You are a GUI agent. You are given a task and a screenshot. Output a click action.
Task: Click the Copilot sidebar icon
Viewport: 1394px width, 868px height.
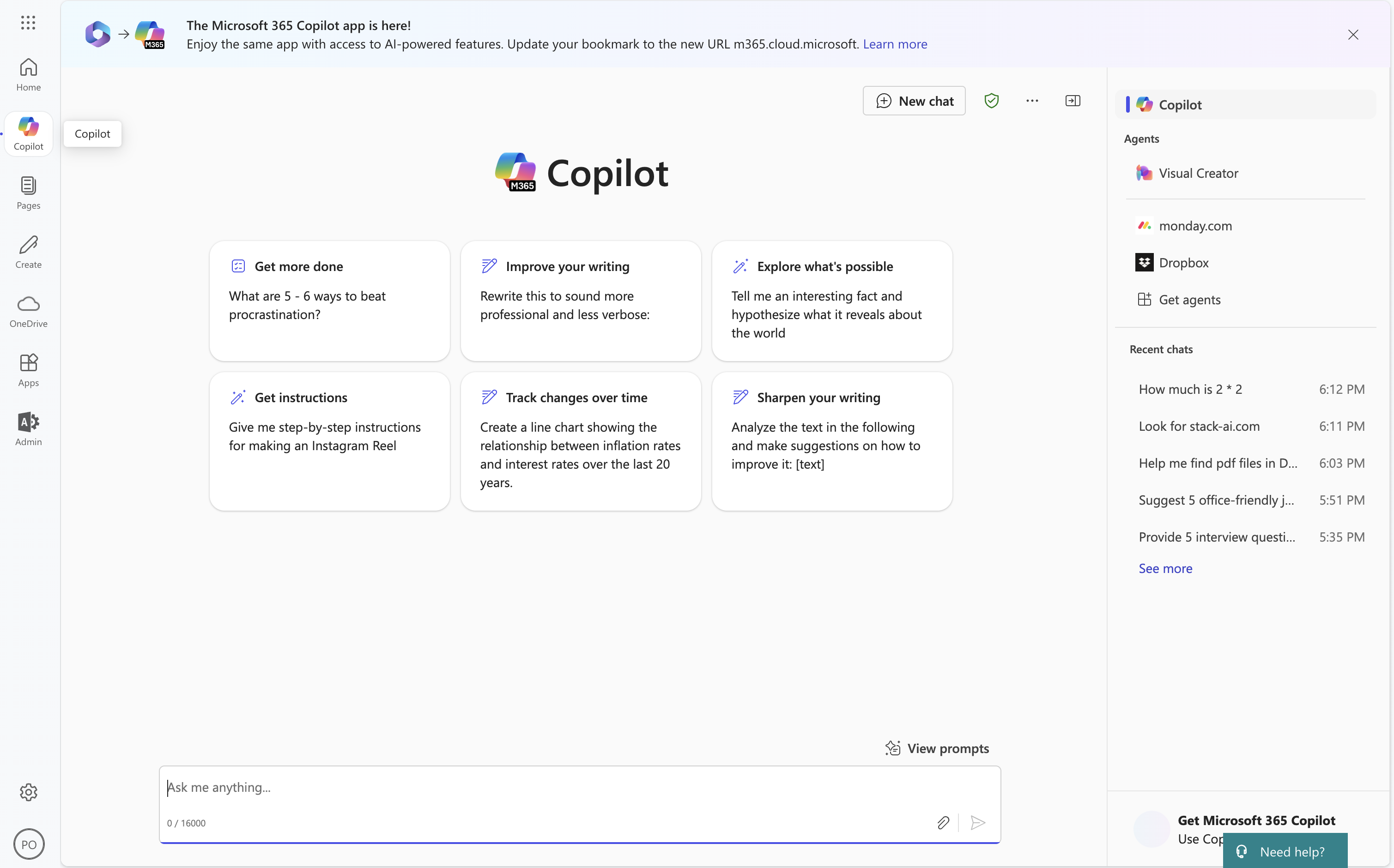click(28, 131)
